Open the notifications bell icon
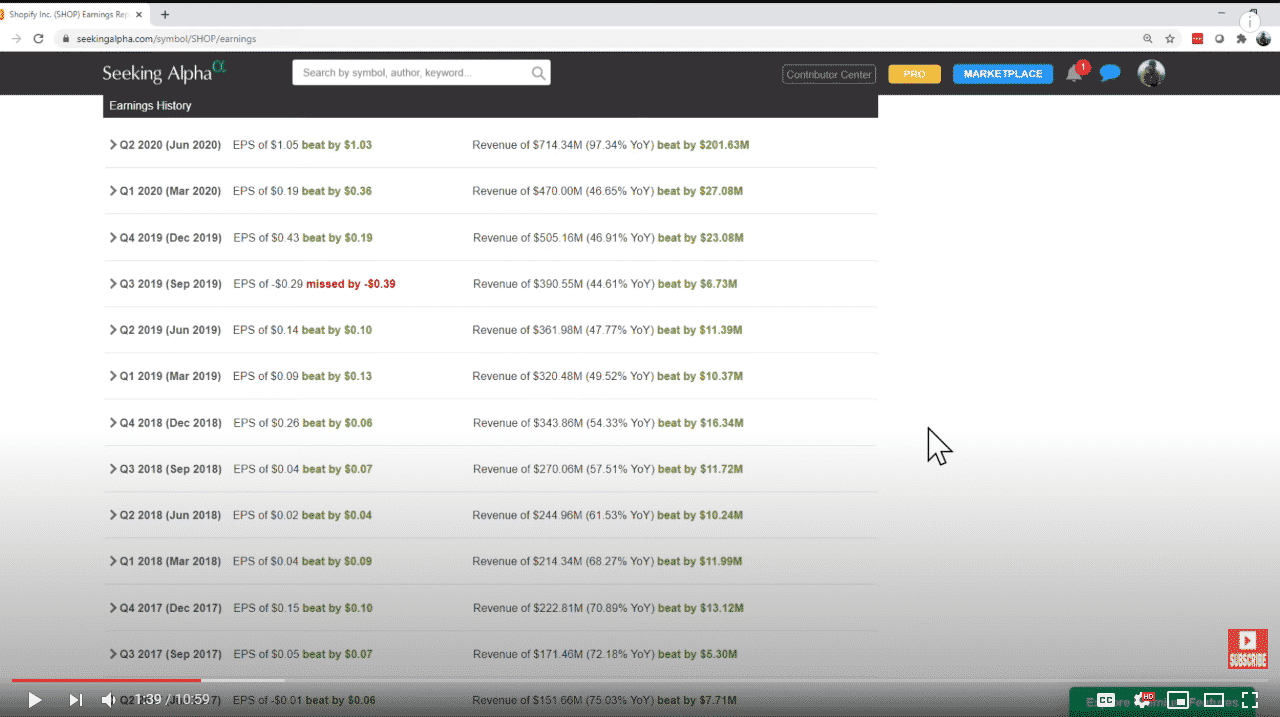The image size is (1280, 717). tap(1074, 73)
